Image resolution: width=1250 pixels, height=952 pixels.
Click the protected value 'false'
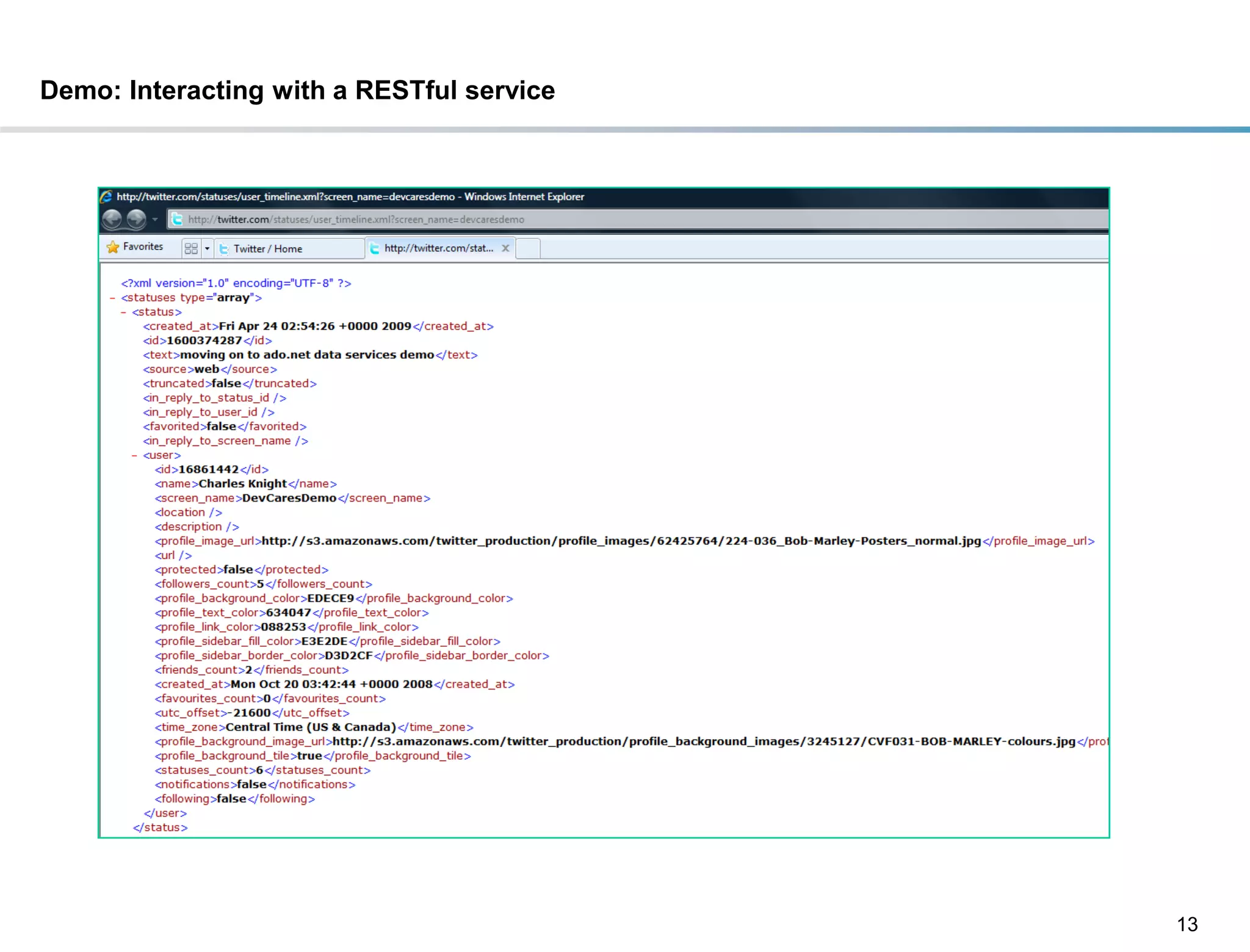coord(238,570)
